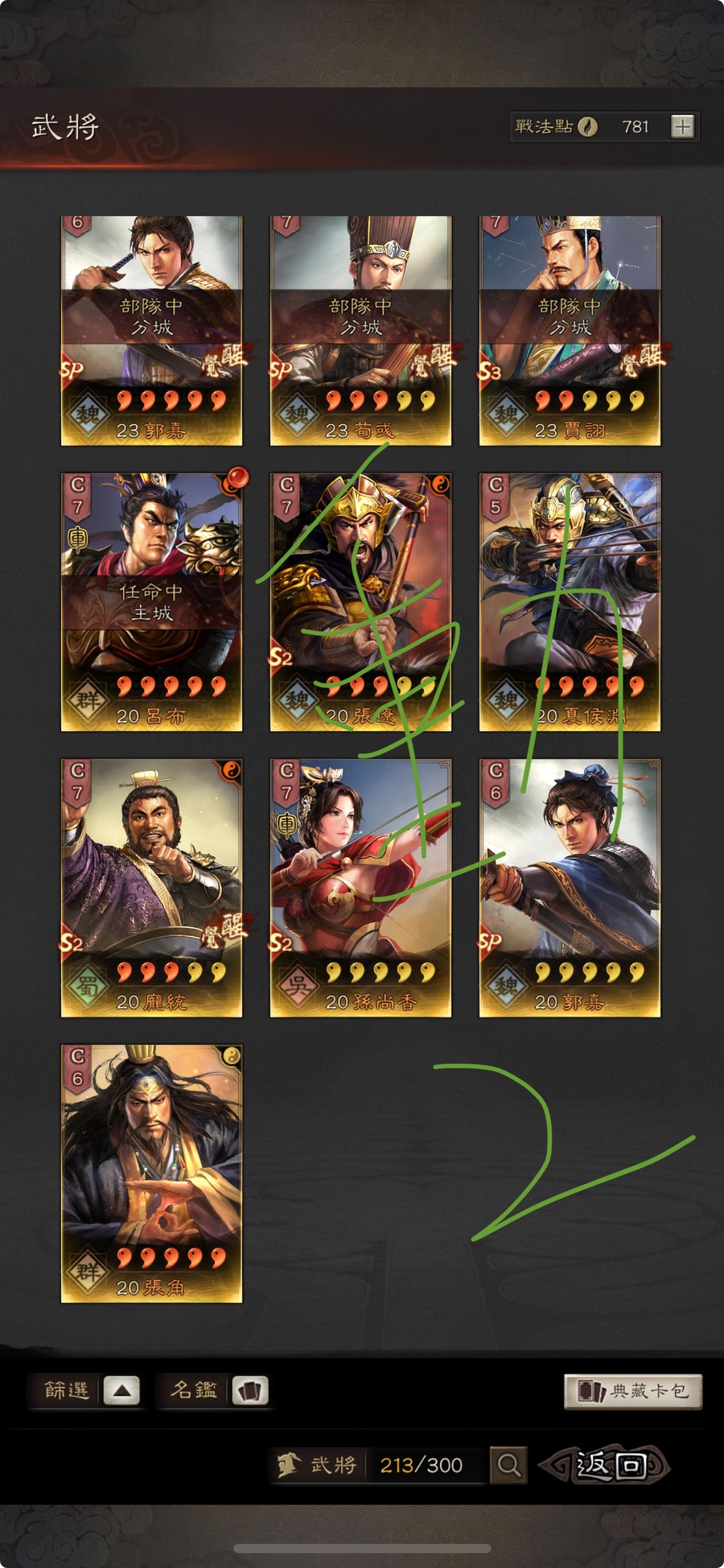Viewport: 724px width, 1568px height.
Task: Open the 篩選 filter menu label
Action: pyautogui.click(x=66, y=1390)
